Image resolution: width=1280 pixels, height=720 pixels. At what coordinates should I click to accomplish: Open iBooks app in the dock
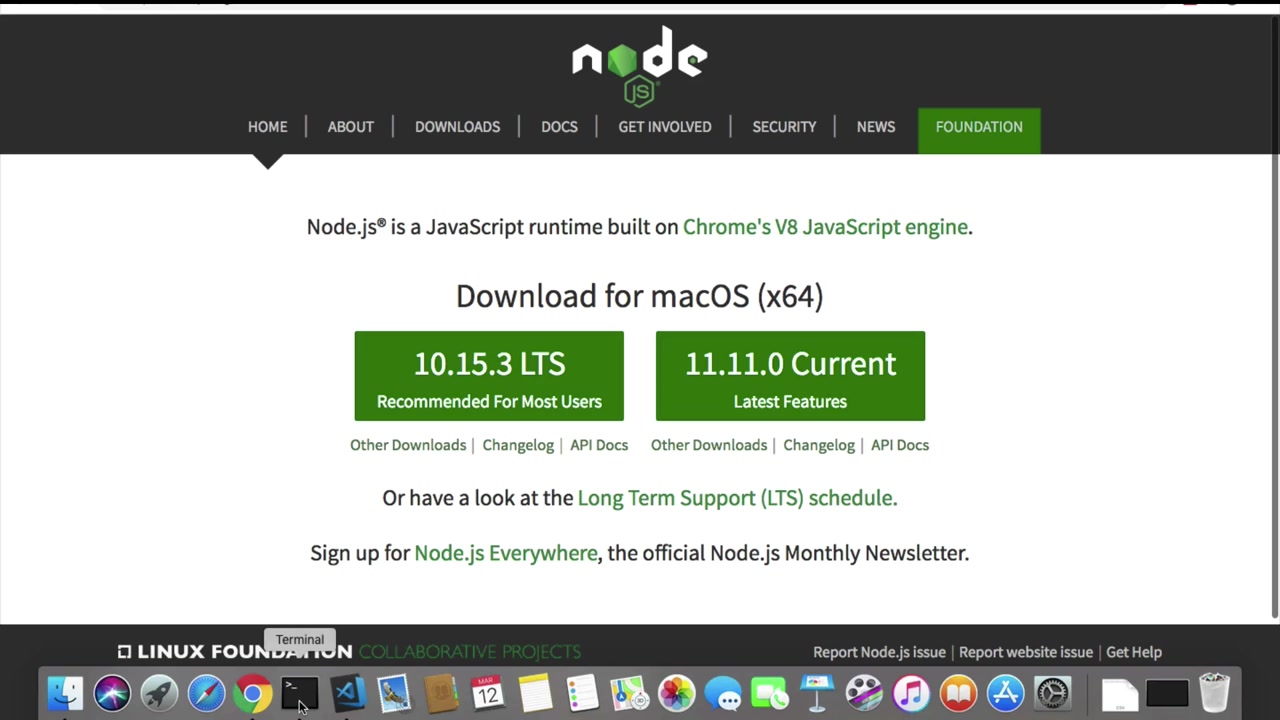(958, 693)
